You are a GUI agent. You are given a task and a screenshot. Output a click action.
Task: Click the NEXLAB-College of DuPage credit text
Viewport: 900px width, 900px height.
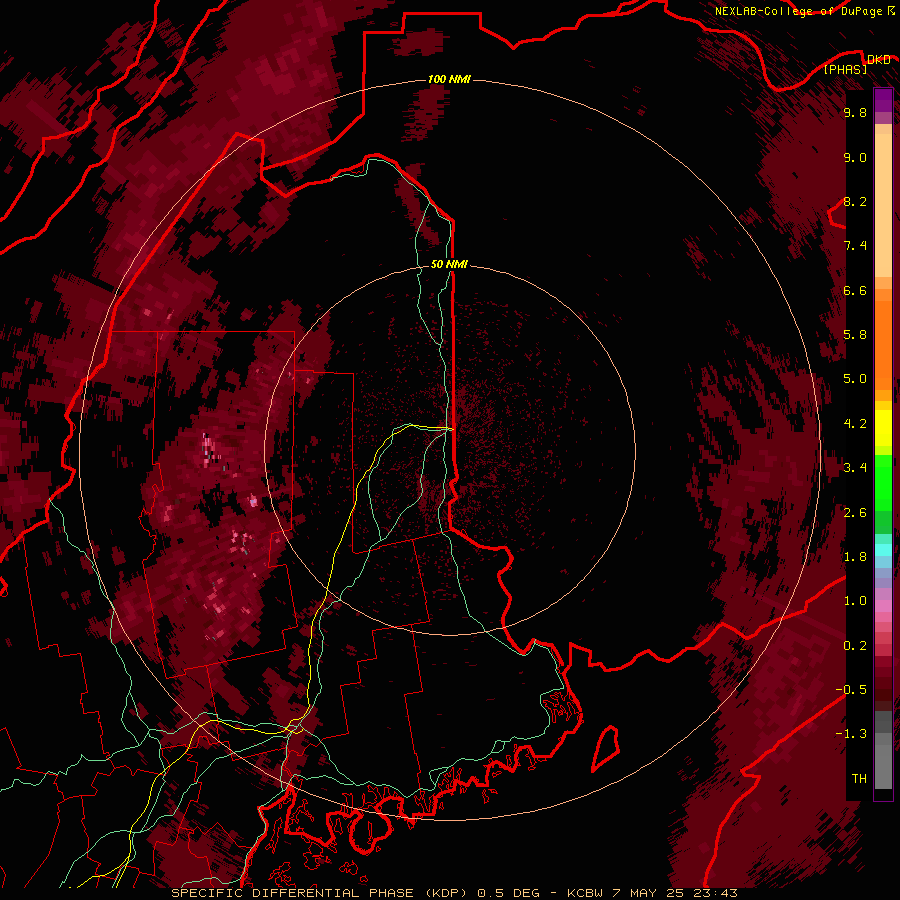coord(798,11)
